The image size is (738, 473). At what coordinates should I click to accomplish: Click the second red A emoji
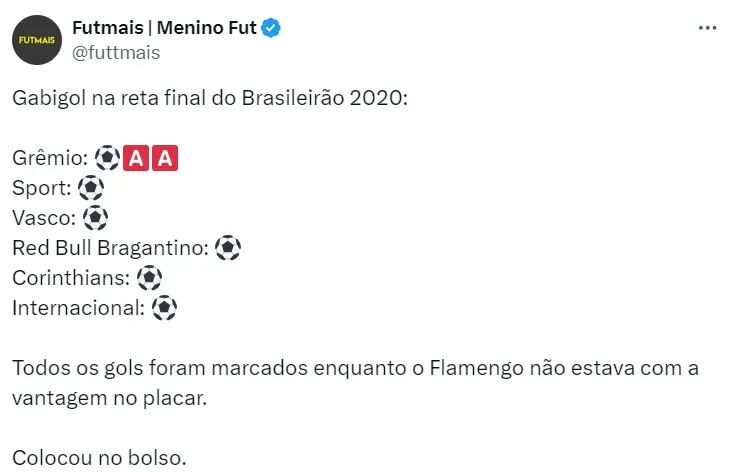coord(166,158)
